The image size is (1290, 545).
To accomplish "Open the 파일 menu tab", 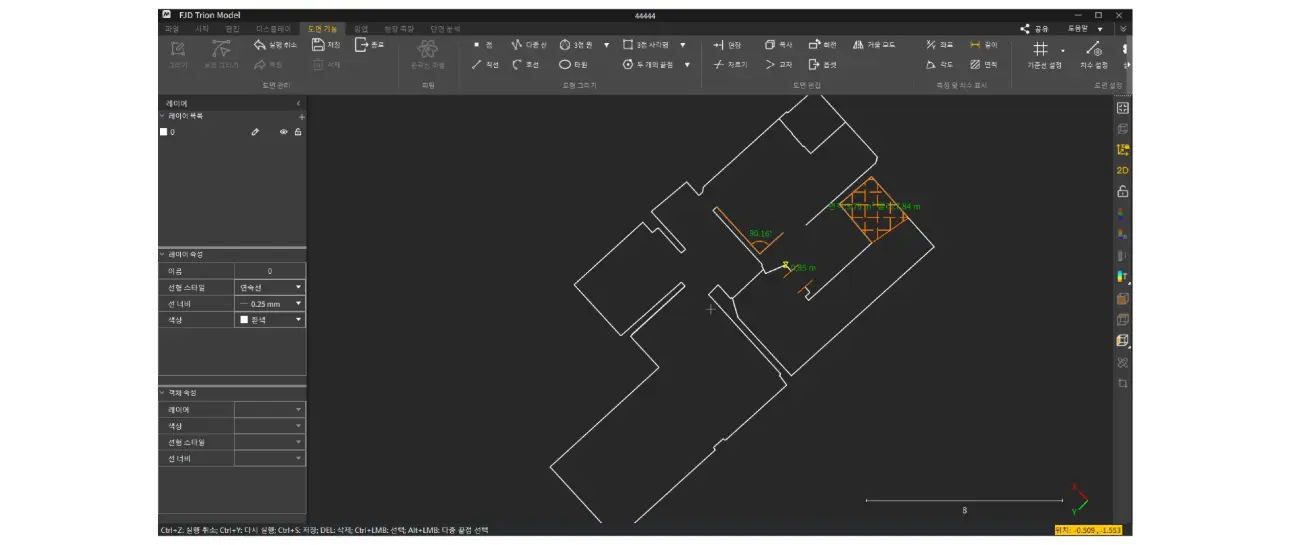I will click(171, 29).
